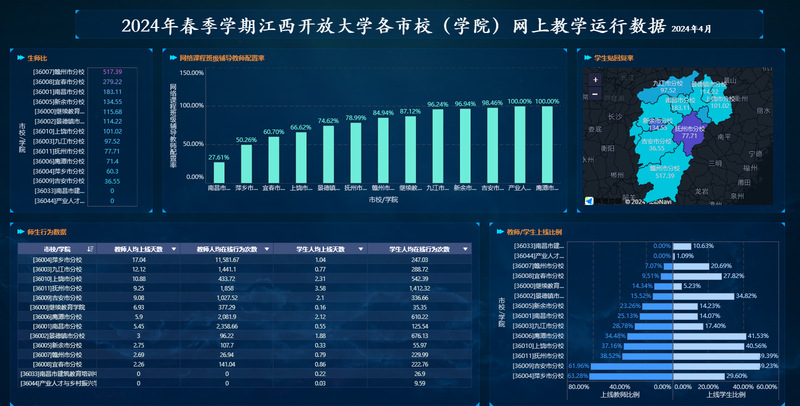Select the 98.46% bar for 吉安市
800x406 pixels.
tap(492, 145)
